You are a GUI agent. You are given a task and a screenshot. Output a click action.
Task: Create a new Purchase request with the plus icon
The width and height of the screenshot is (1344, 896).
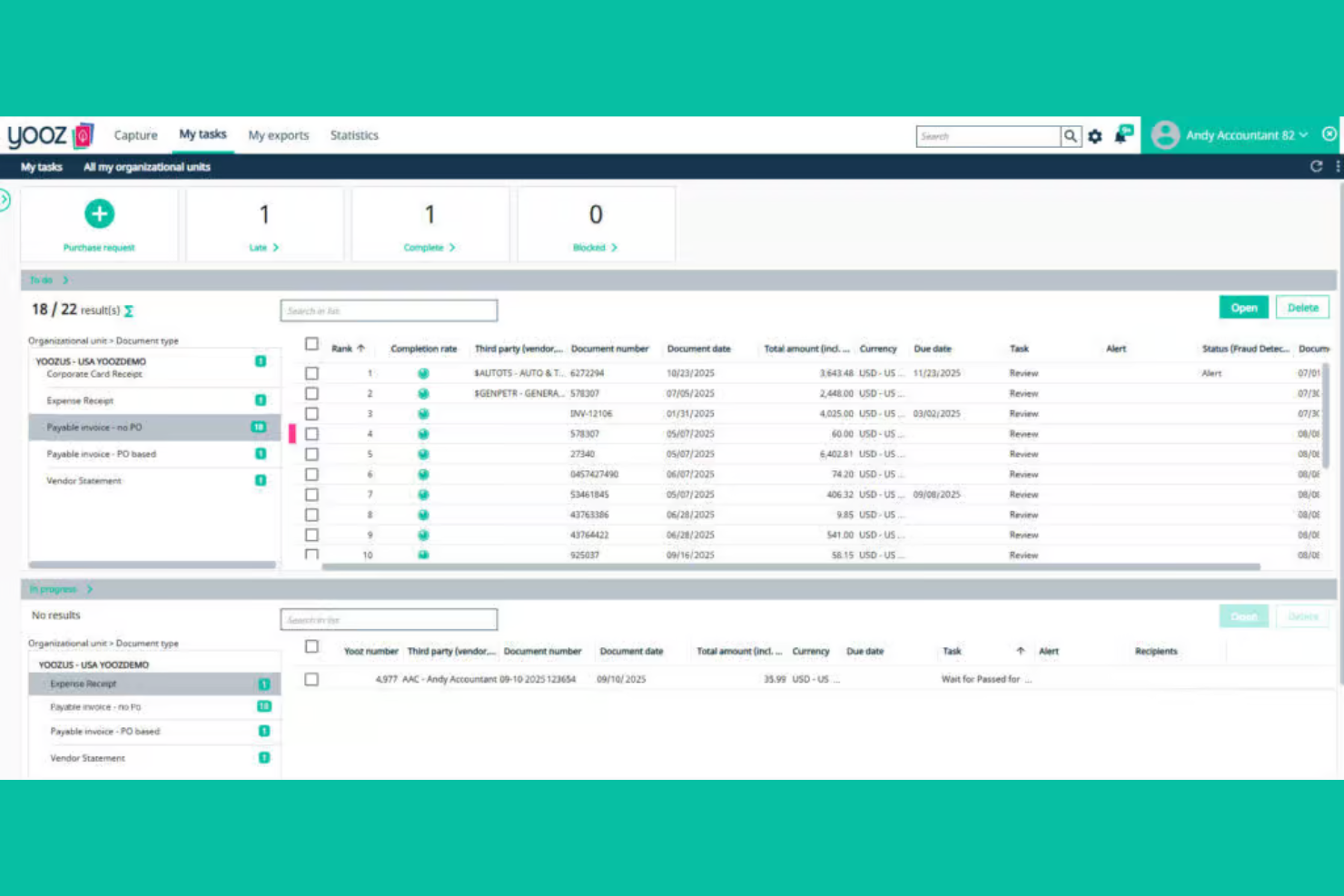point(99,213)
